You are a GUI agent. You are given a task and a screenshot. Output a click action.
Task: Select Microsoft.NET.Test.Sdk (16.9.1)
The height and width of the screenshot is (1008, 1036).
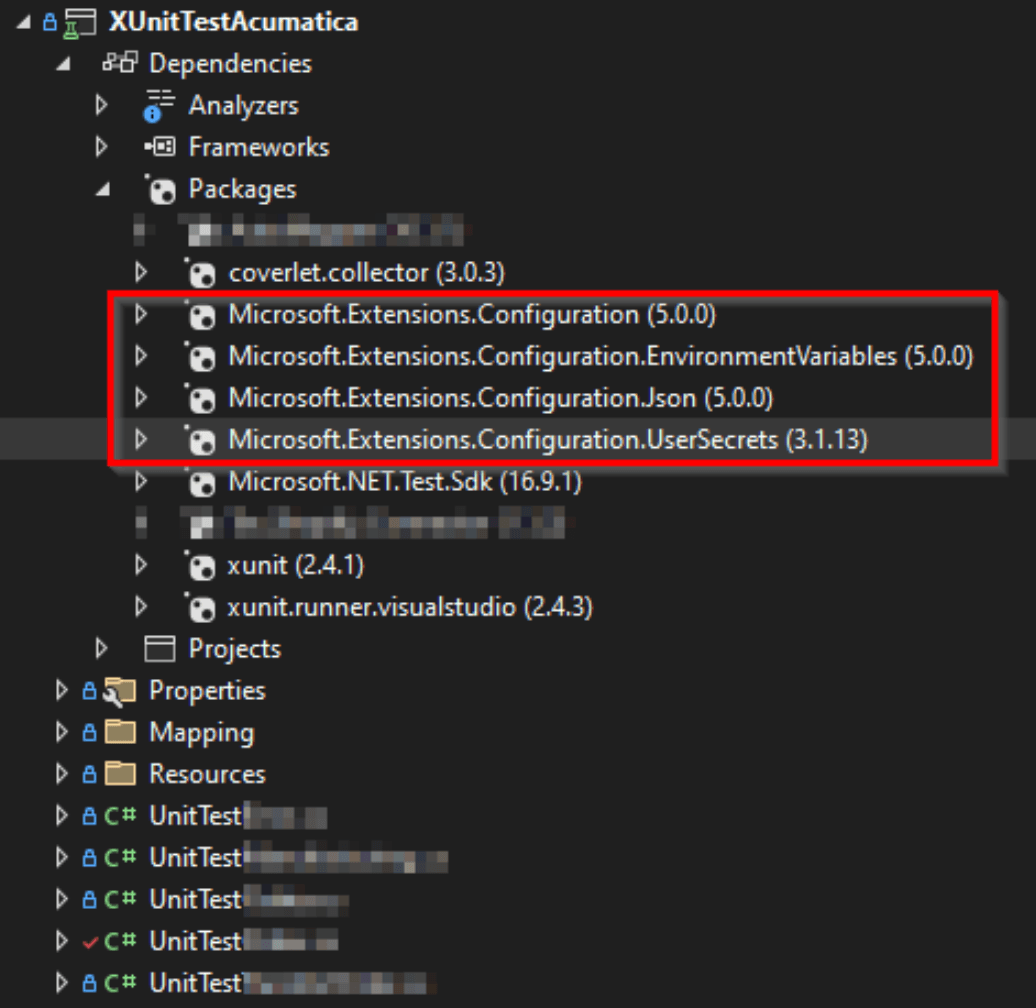click(x=405, y=482)
